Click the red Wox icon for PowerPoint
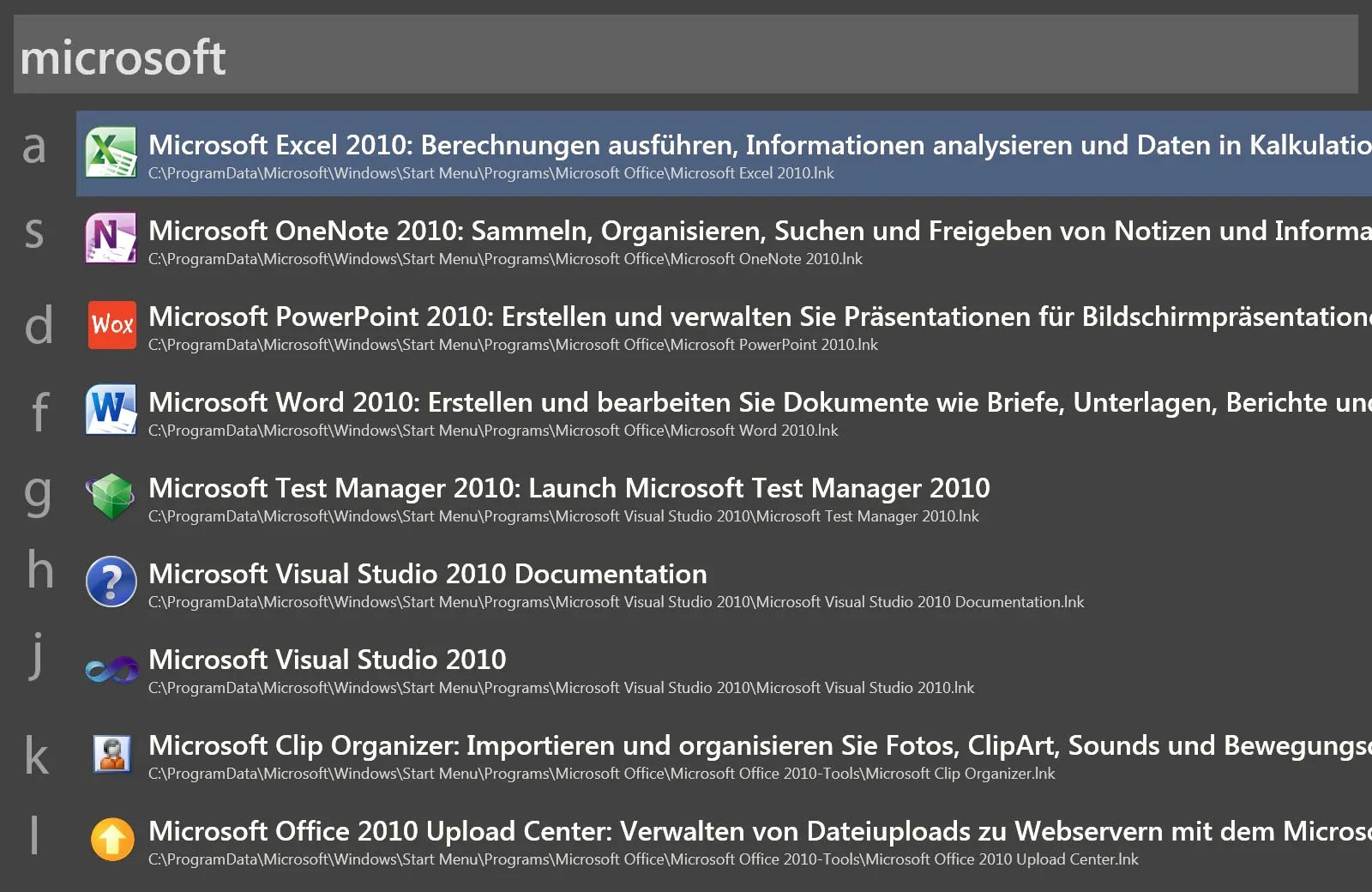 click(111, 324)
